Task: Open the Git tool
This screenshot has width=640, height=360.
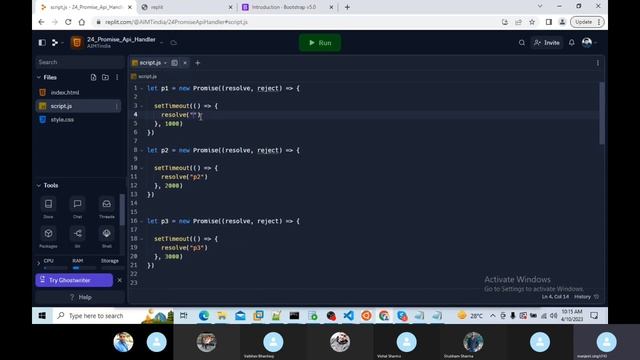Action: [78, 237]
